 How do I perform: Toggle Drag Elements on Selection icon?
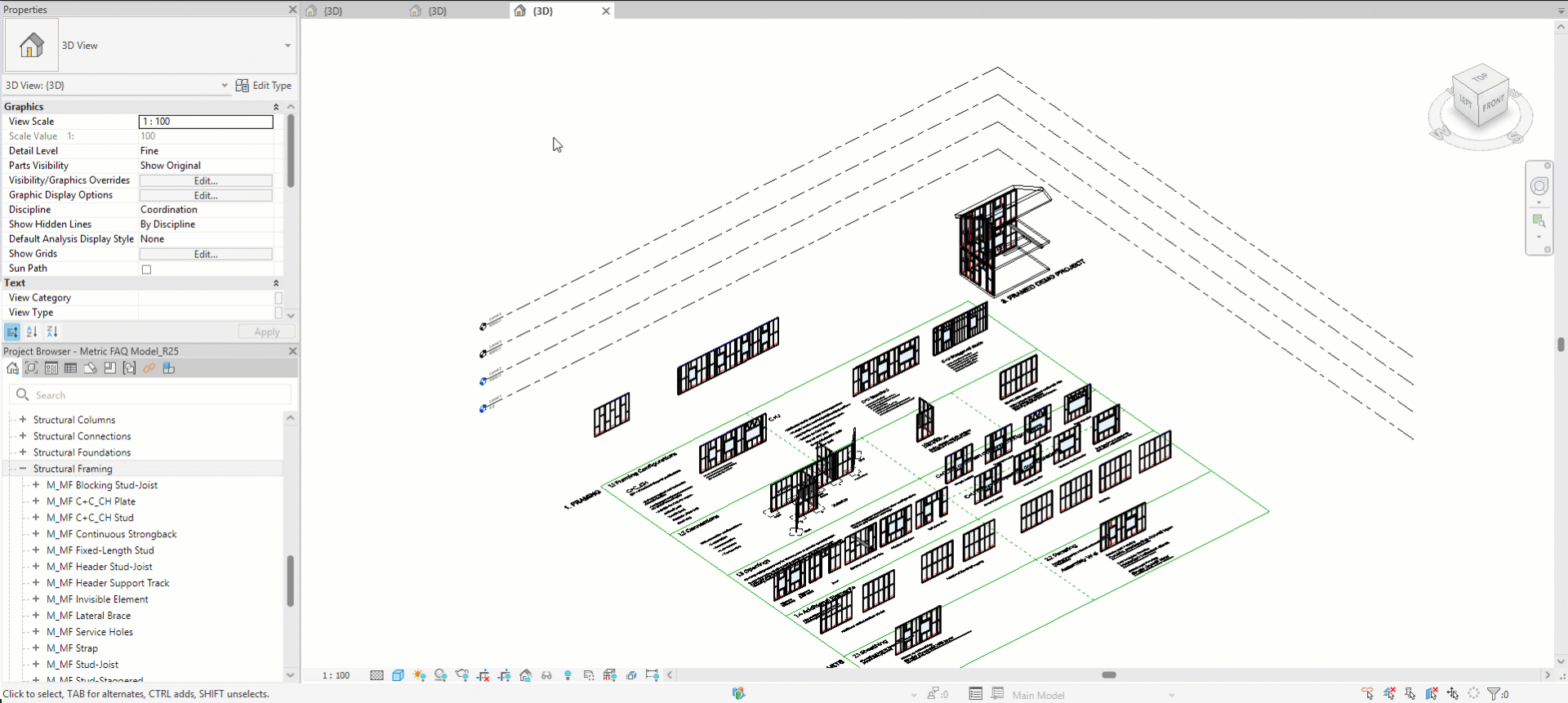coord(1453,694)
